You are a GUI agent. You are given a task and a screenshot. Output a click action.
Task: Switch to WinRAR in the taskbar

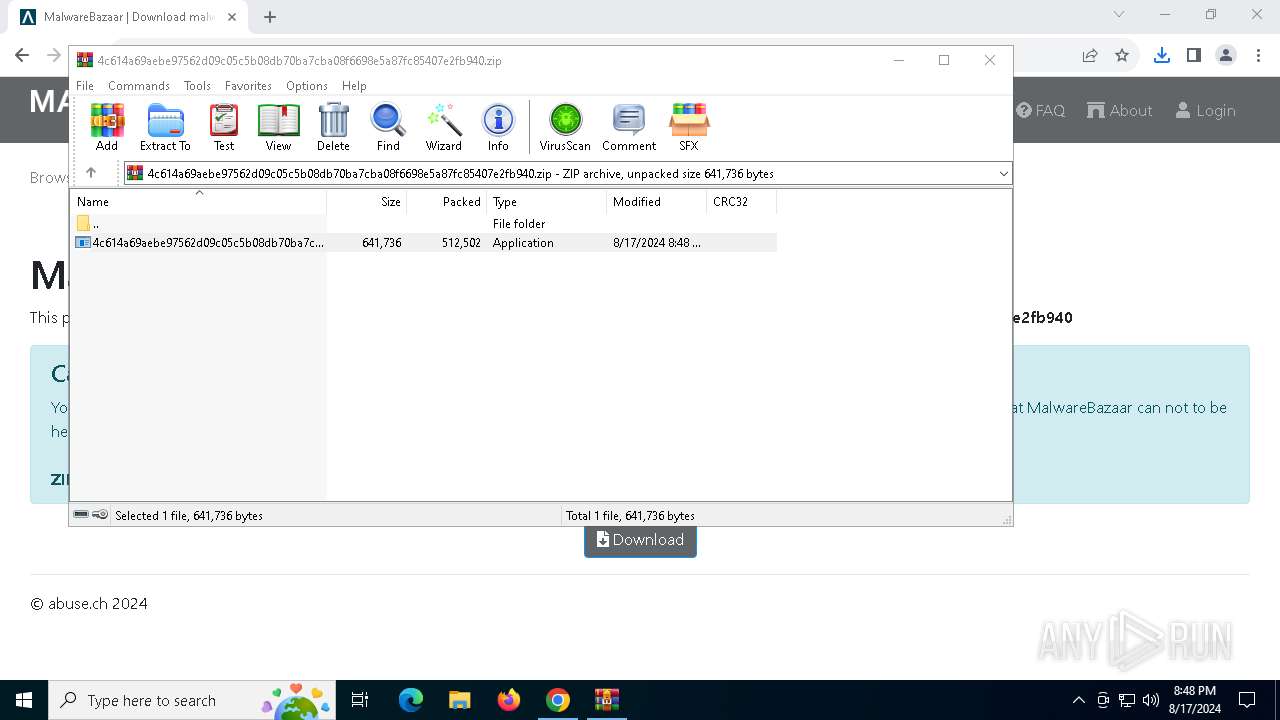[x=607, y=700]
